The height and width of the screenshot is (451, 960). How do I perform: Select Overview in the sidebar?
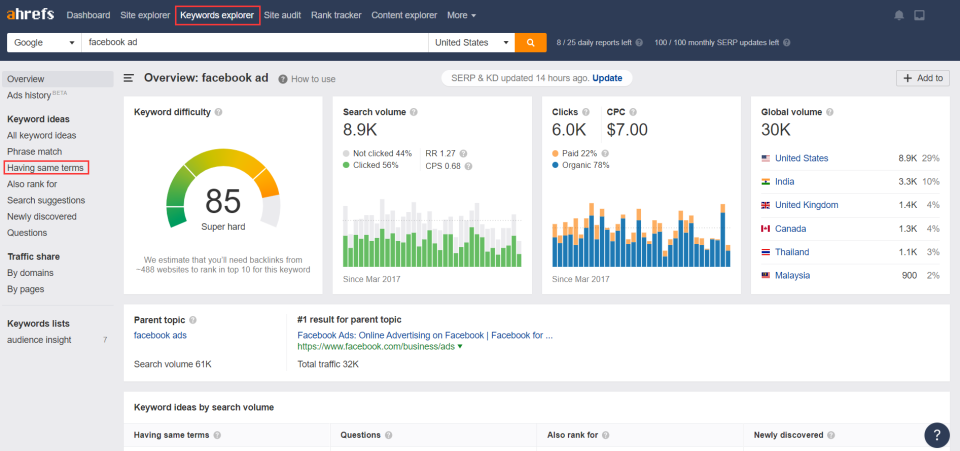tap(58, 79)
